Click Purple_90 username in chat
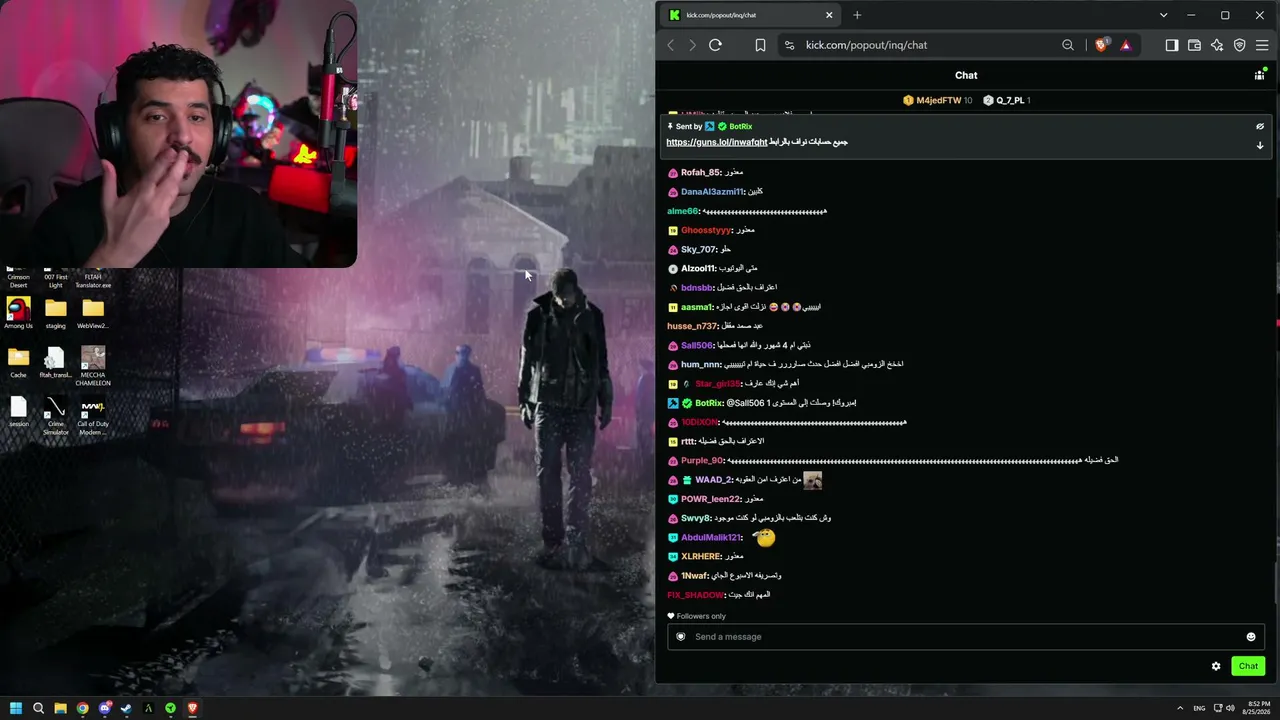Screen dimensions: 1280x720 tap(702, 461)
